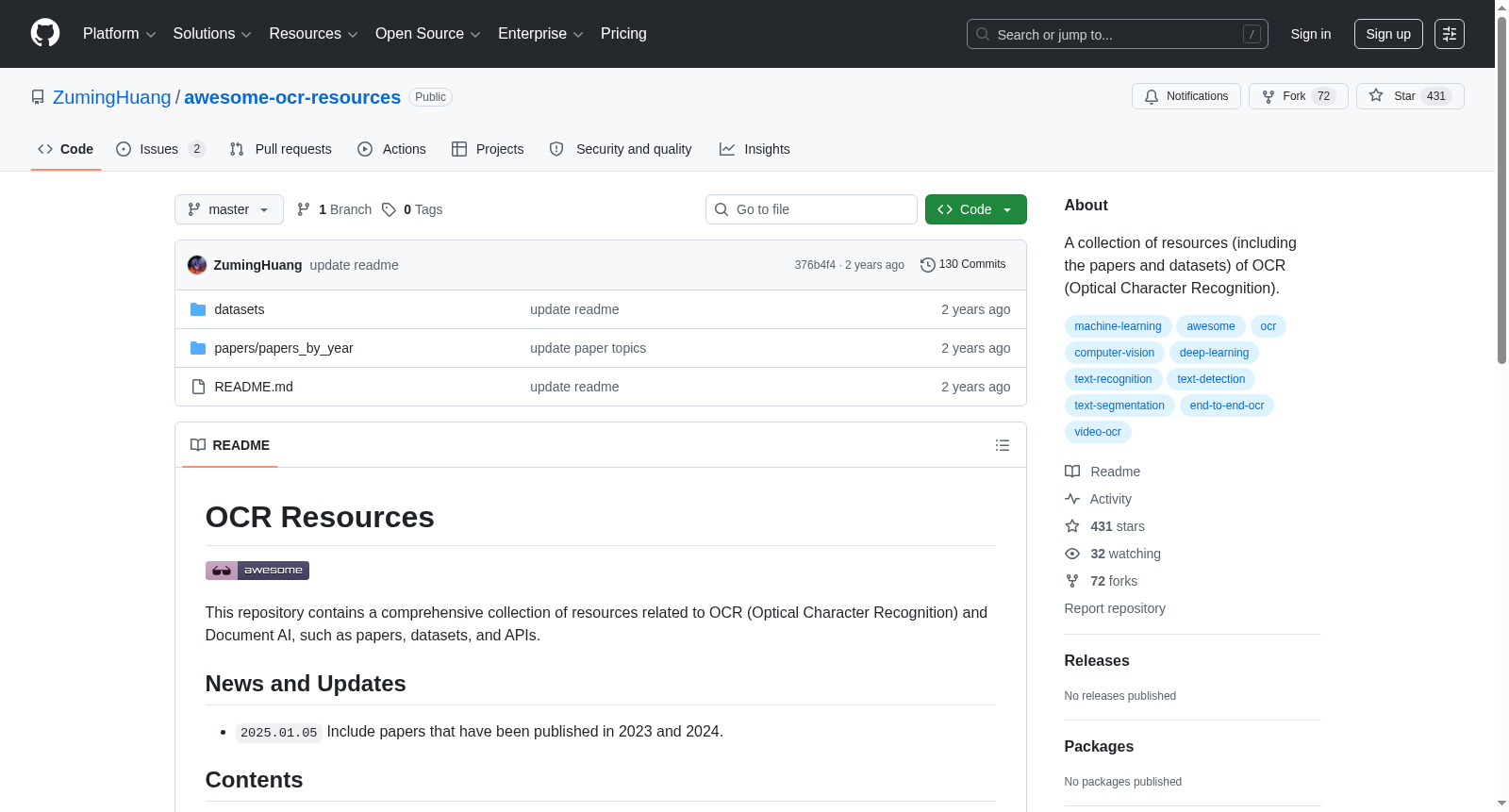Open the green Code dropdown button
The image size is (1509, 812).
(x=975, y=209)
